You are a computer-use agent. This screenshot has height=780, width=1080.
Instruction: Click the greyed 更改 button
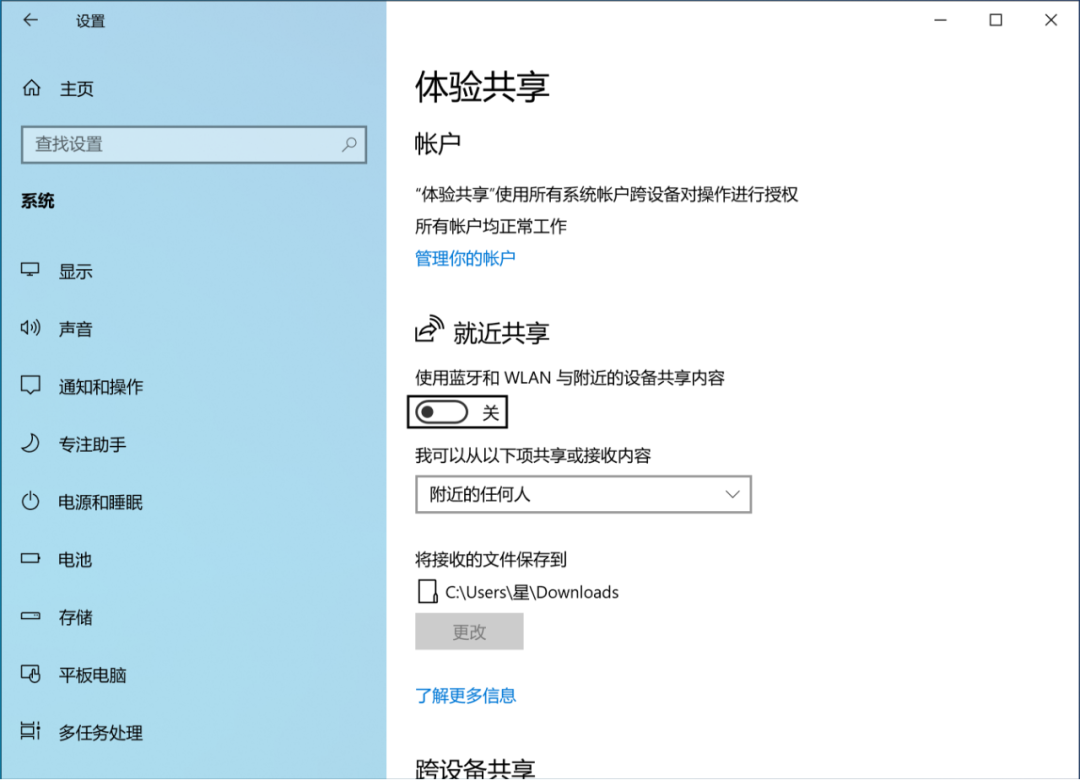point(469,631)
